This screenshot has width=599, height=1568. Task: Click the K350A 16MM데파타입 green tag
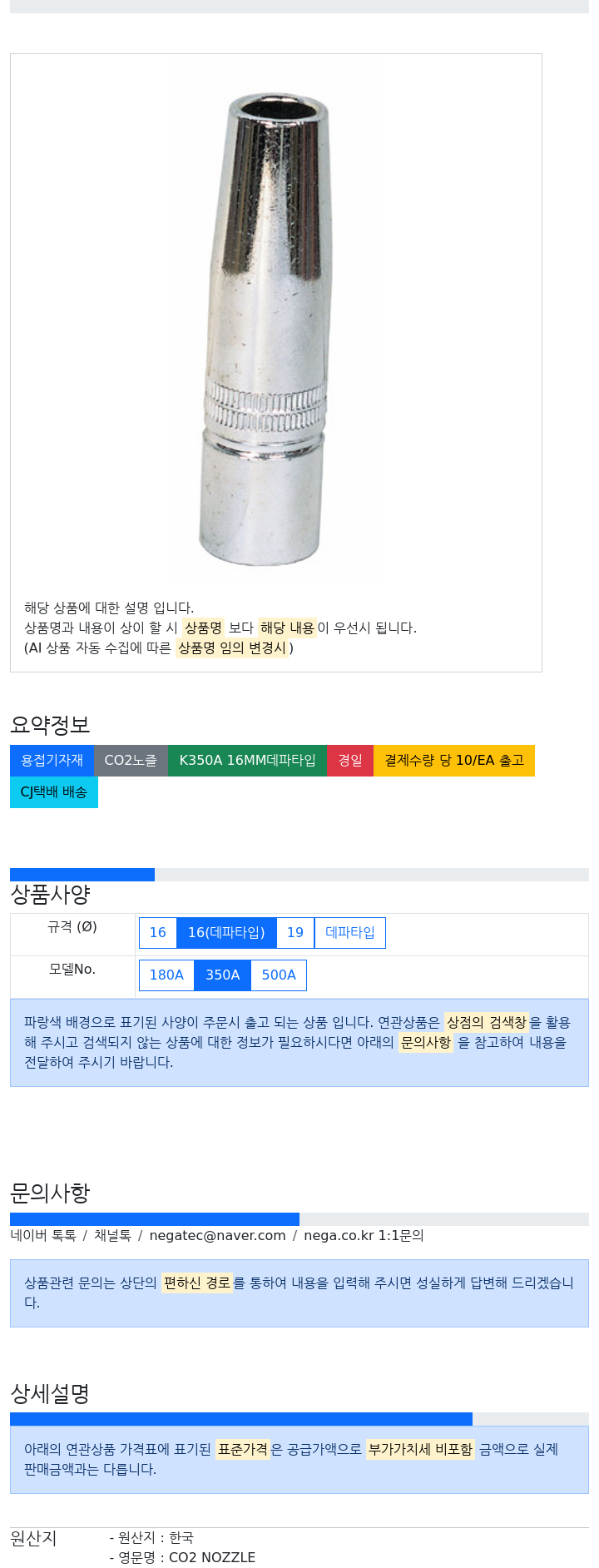[247, 761]
